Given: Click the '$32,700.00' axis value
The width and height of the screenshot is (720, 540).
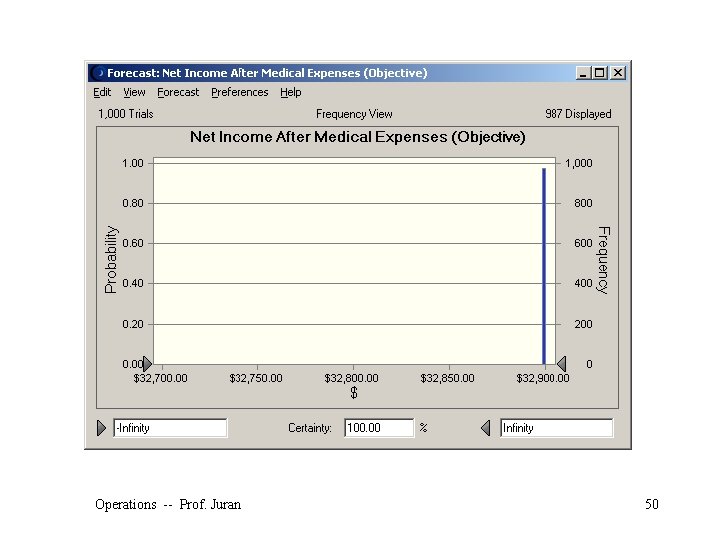Looking at the screenshot, I should [x=160, y=378].
